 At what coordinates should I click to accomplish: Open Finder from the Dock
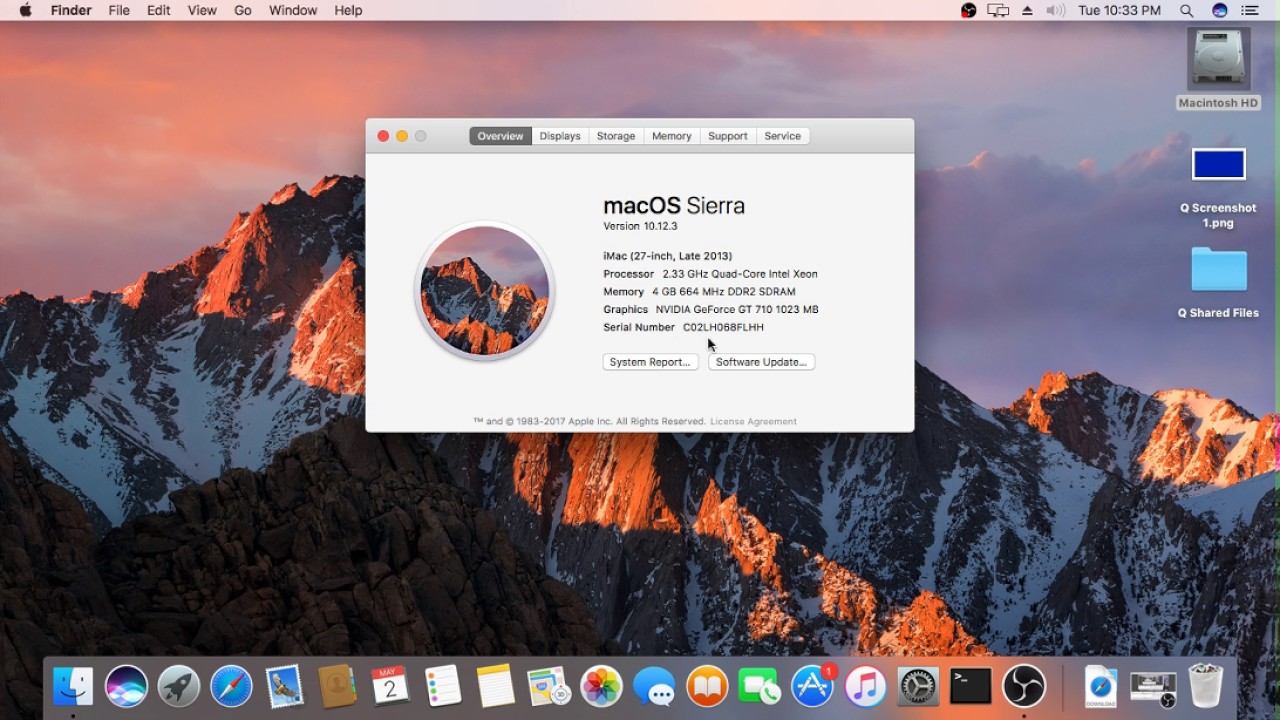73,686
